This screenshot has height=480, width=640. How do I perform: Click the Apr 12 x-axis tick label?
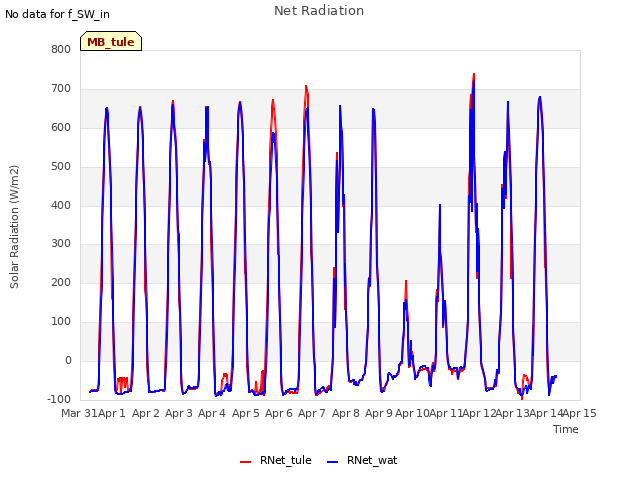479,413
